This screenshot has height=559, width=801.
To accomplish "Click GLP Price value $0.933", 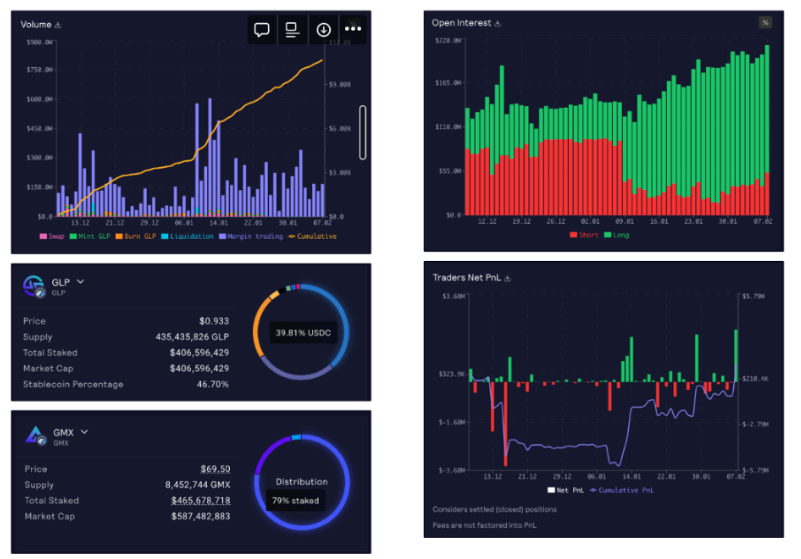I will point(214,321).
